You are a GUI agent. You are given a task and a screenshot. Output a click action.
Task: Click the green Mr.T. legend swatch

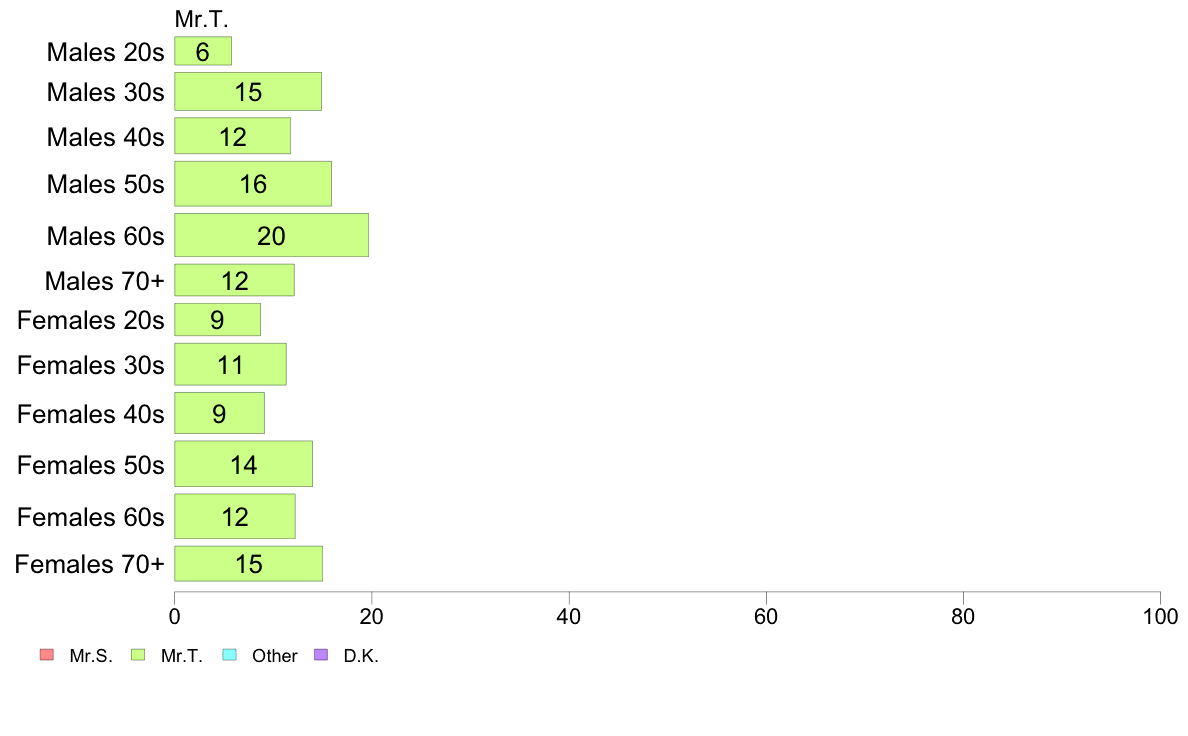[x=138, y=655]
